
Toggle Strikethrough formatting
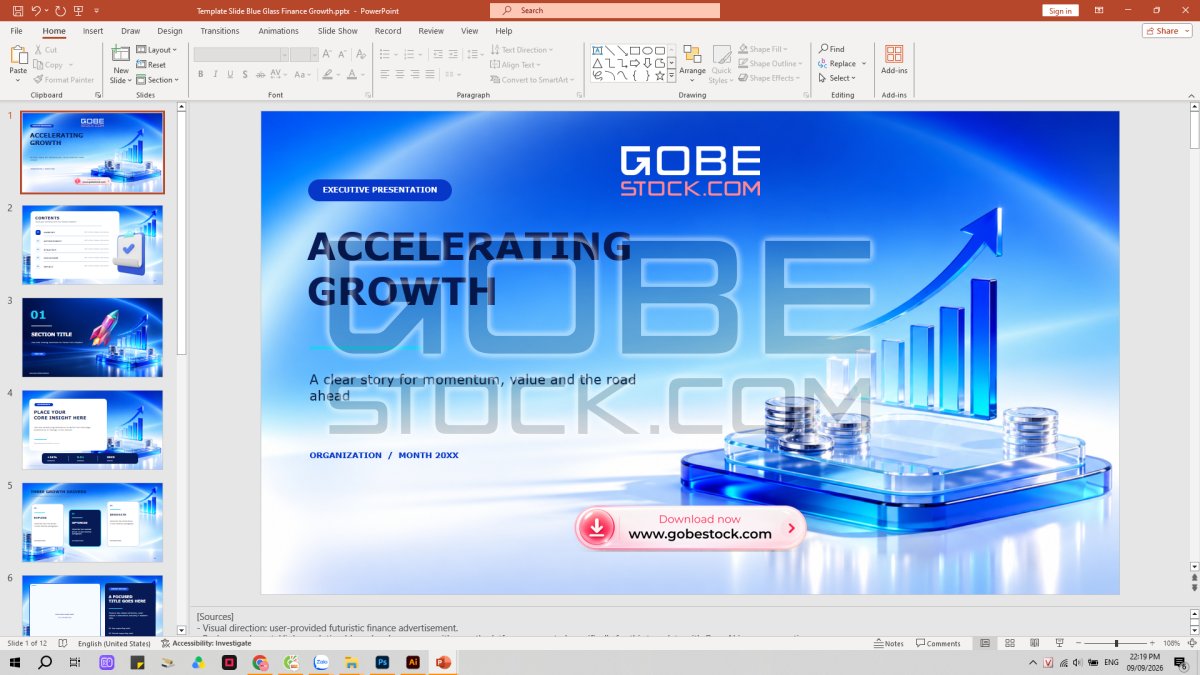(x=260, y=74)
